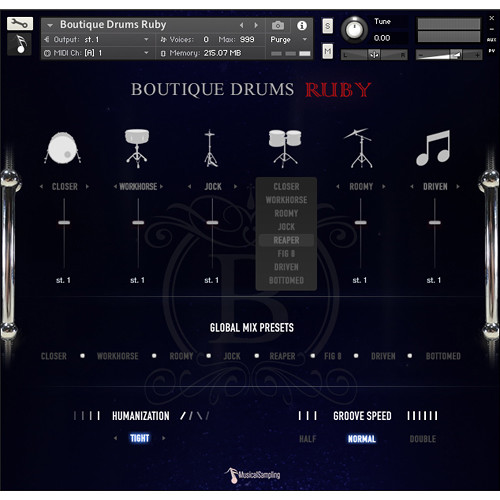Viewport: 500px width, 500px height.
Task: Apply the CLOSER global mix preset
Action: coord(54,356)
